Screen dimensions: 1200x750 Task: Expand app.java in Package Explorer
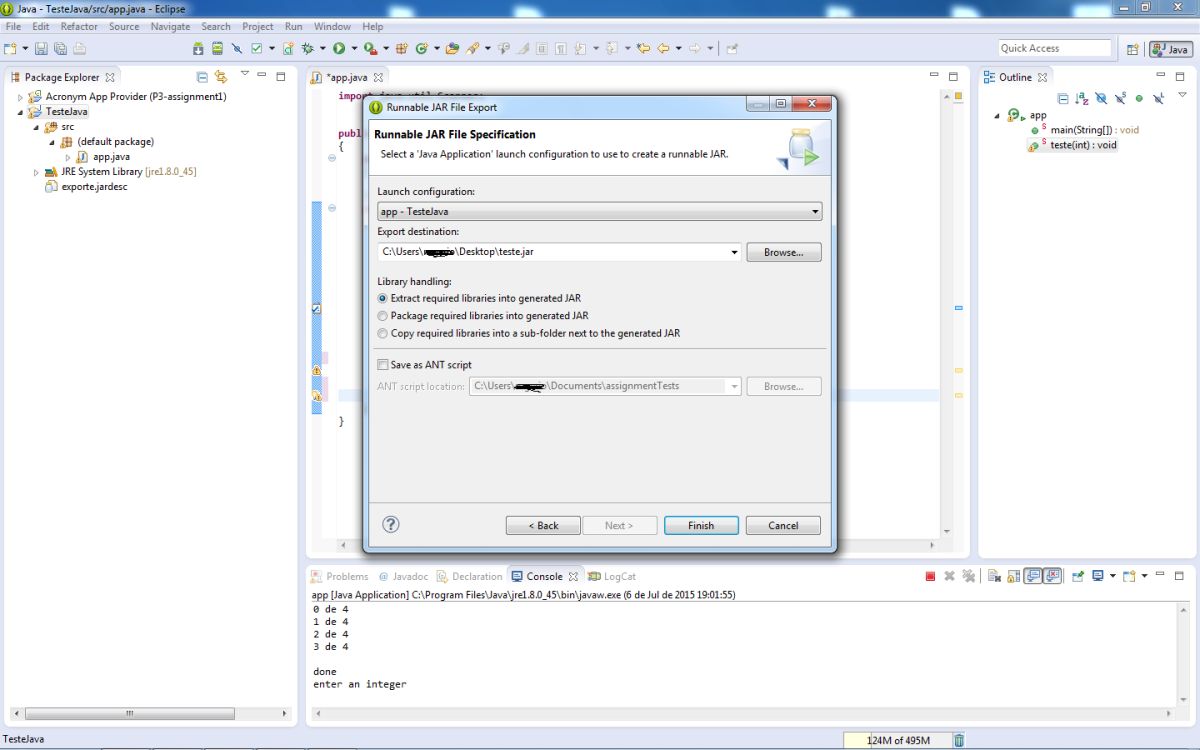pyautogui.click(x=69, y=157)
